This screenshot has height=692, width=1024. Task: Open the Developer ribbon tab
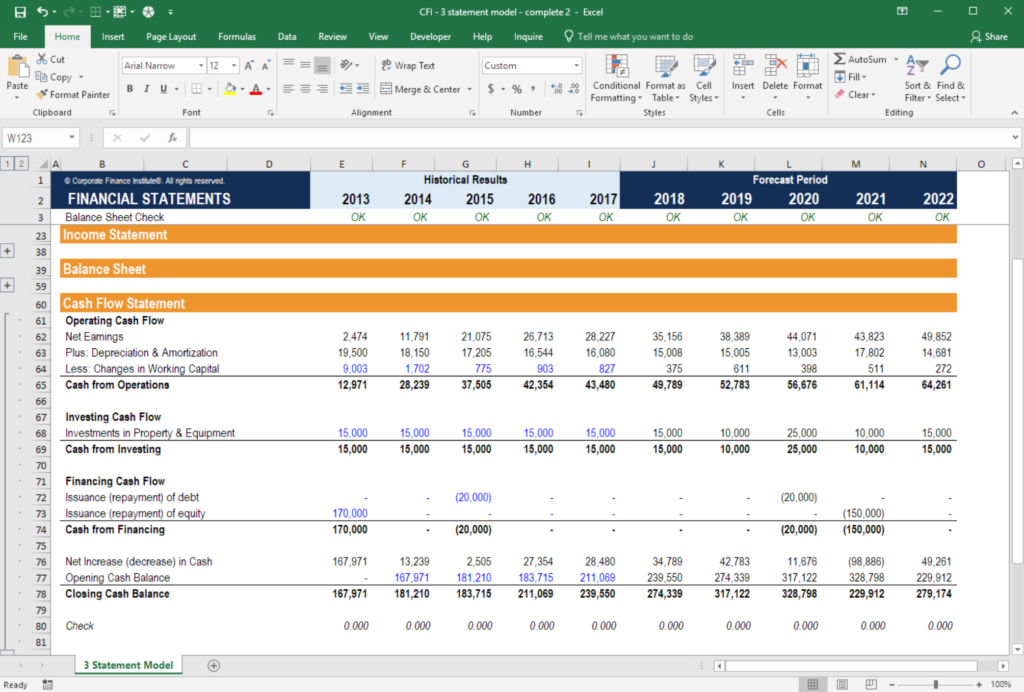(x=430, y=36)
